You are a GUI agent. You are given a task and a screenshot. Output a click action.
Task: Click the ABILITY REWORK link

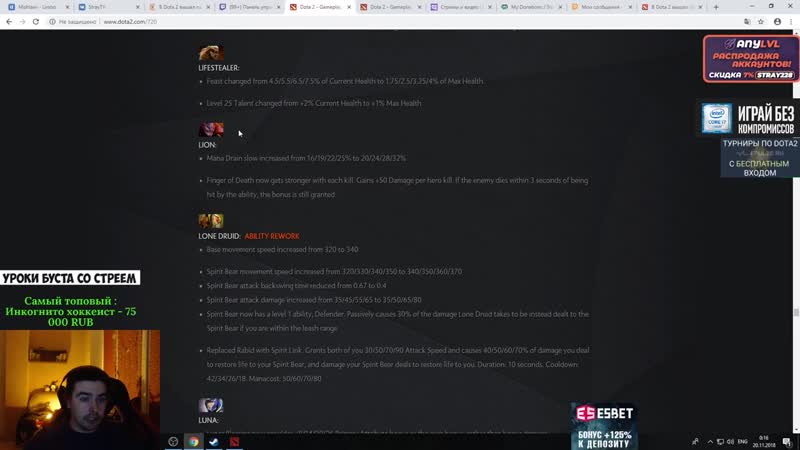tap(272, 236)
